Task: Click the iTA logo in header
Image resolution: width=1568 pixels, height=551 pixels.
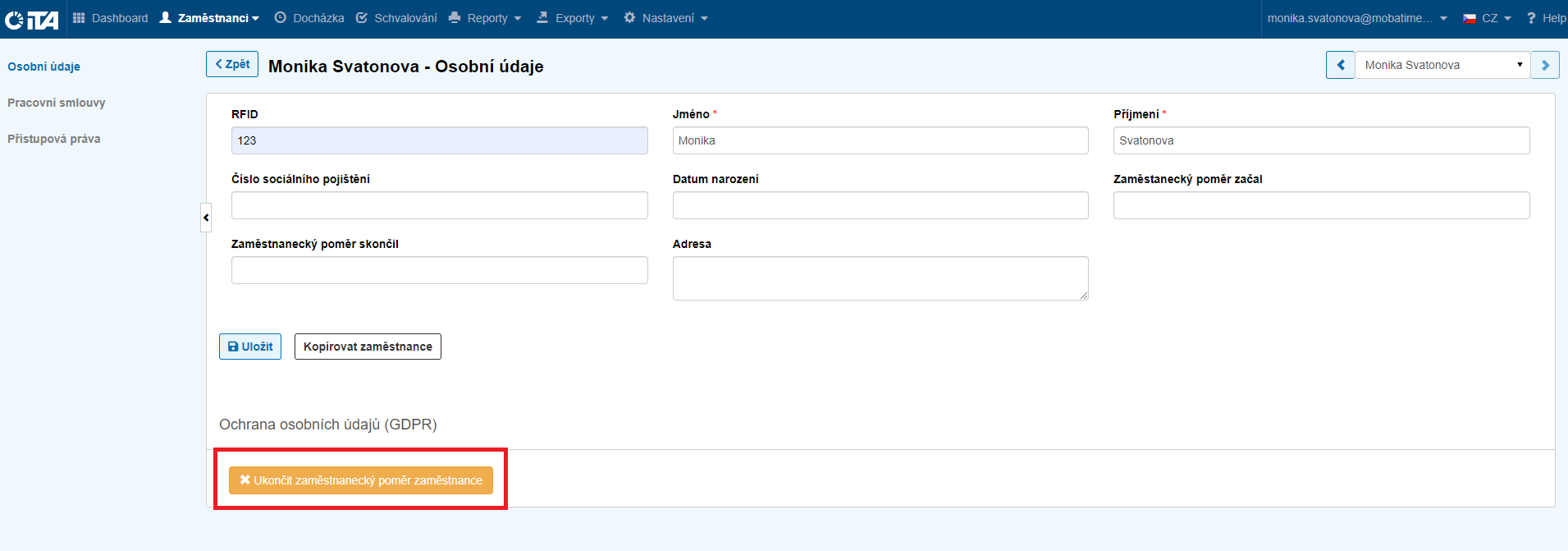Action: (x=32, y=19)
